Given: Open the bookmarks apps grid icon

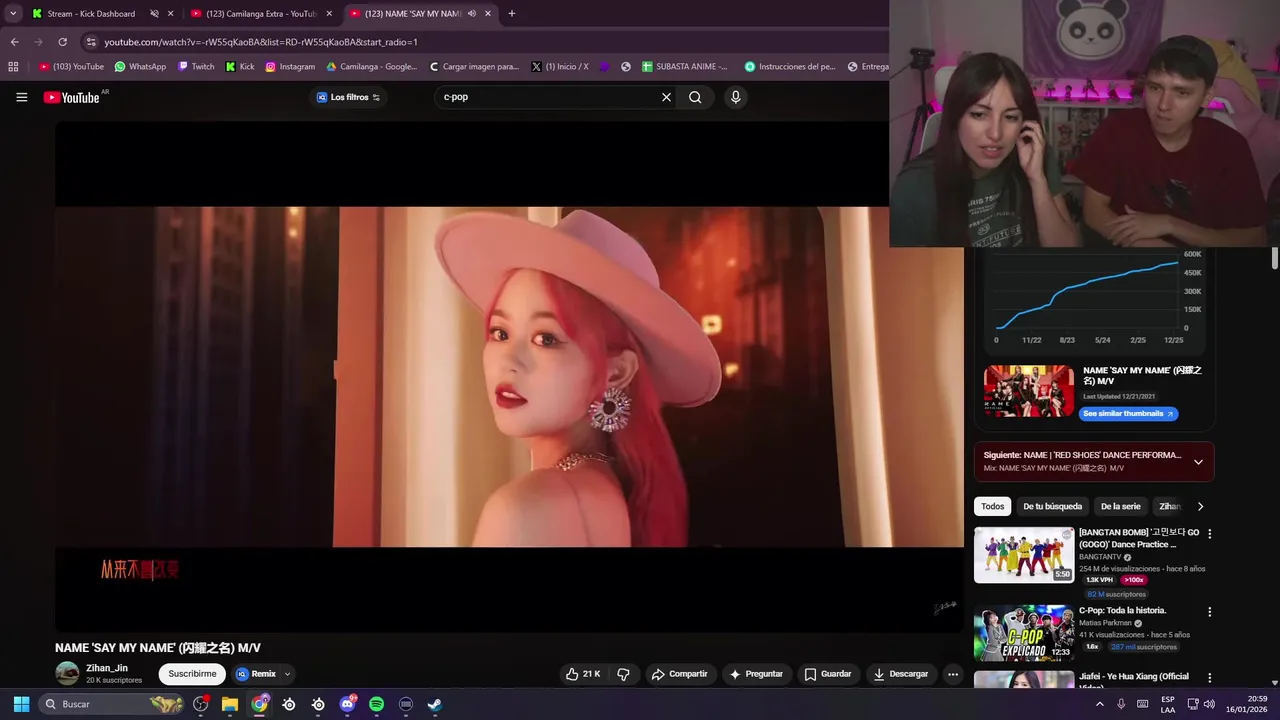Looking at the screenshot, I should pos(13,67).
